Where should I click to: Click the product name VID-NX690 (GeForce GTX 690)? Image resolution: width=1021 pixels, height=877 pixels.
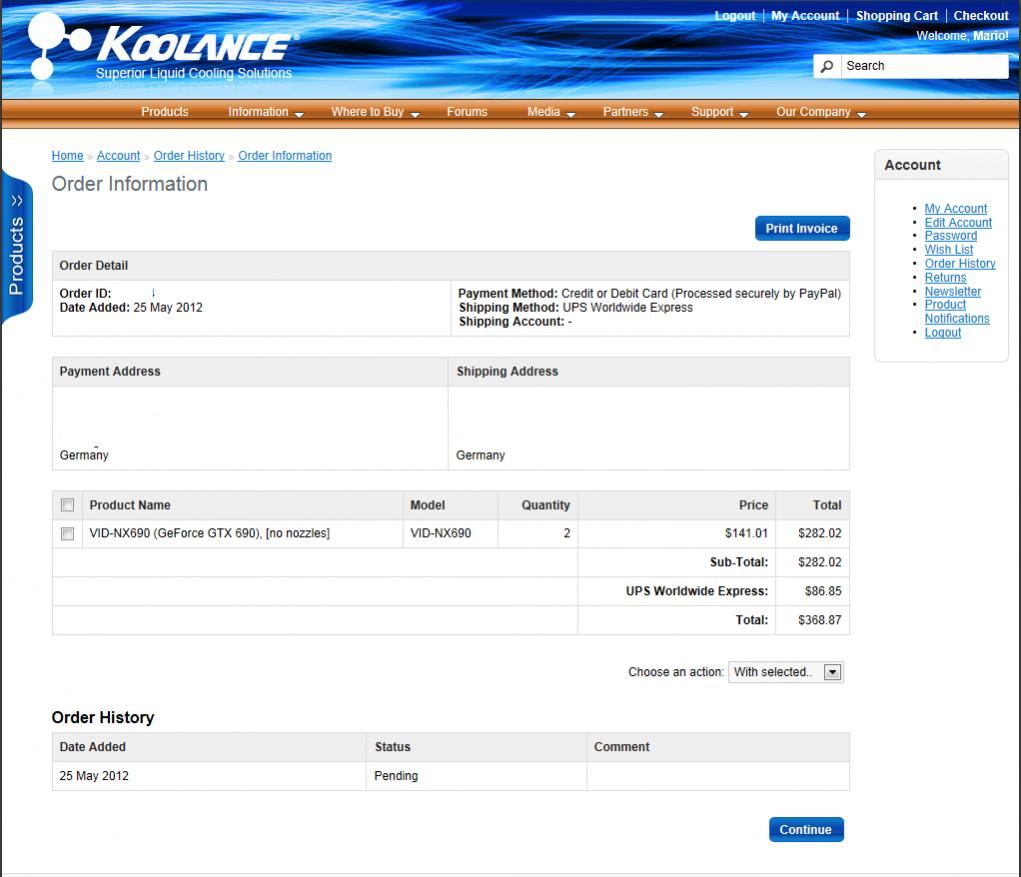coord(209,533)
